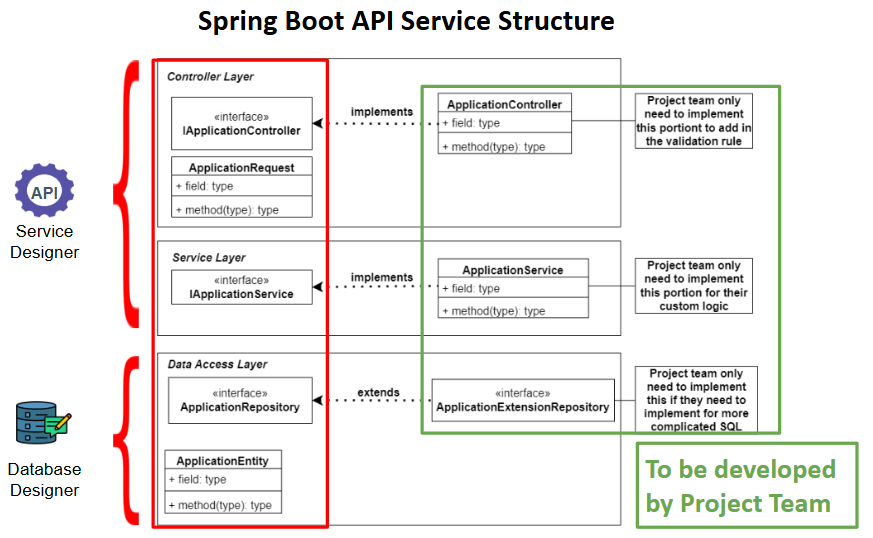Click the IApplicationService interface box
The height and width of the screenshot is (538, 873).
[242, 287]
